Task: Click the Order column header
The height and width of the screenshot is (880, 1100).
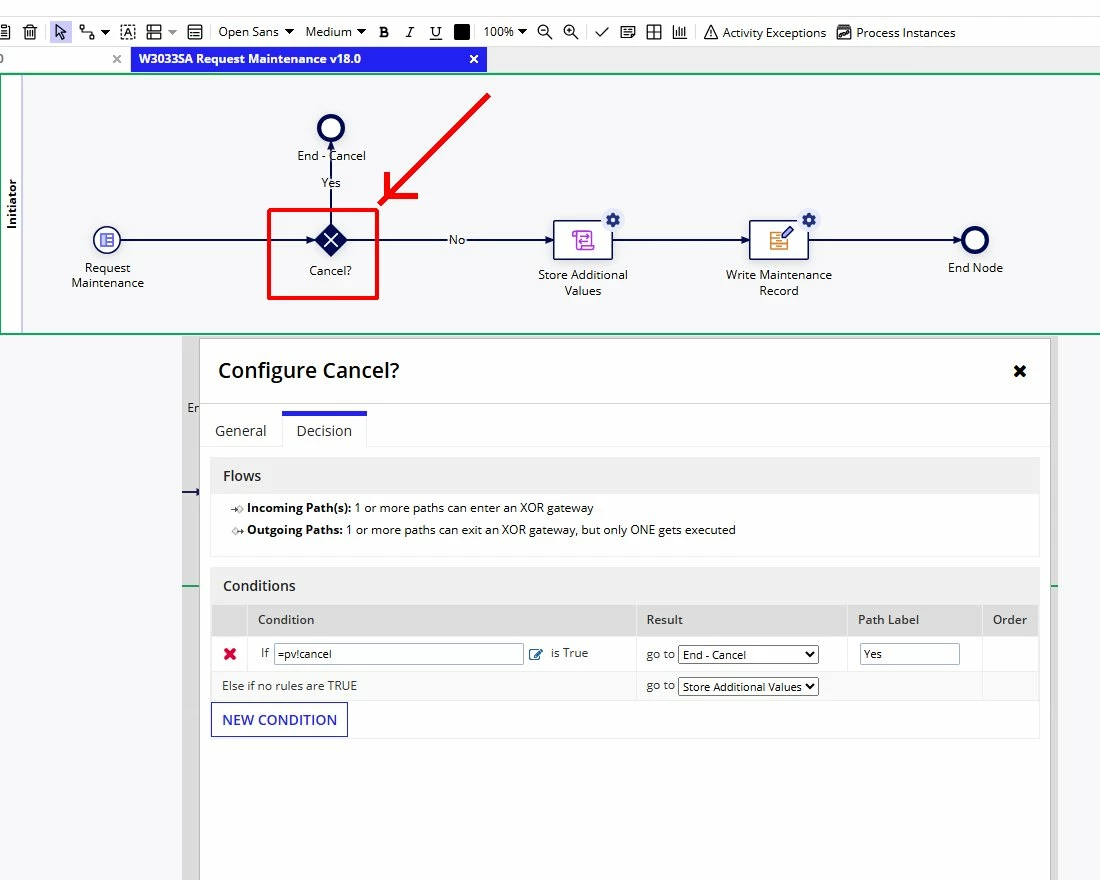Action: pos(1009,620)
